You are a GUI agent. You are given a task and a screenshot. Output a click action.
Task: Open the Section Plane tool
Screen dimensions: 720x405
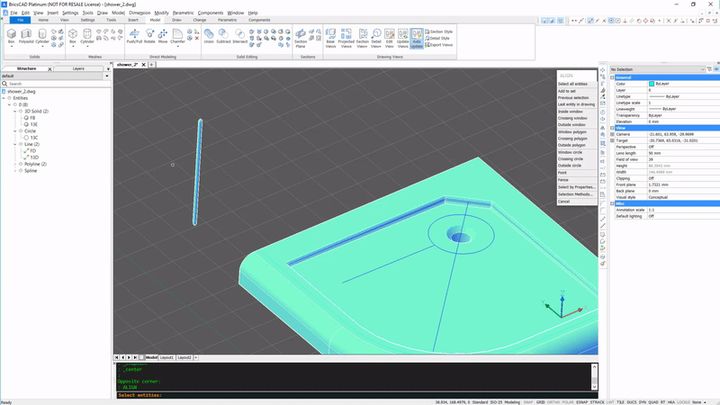pos(300,38)
